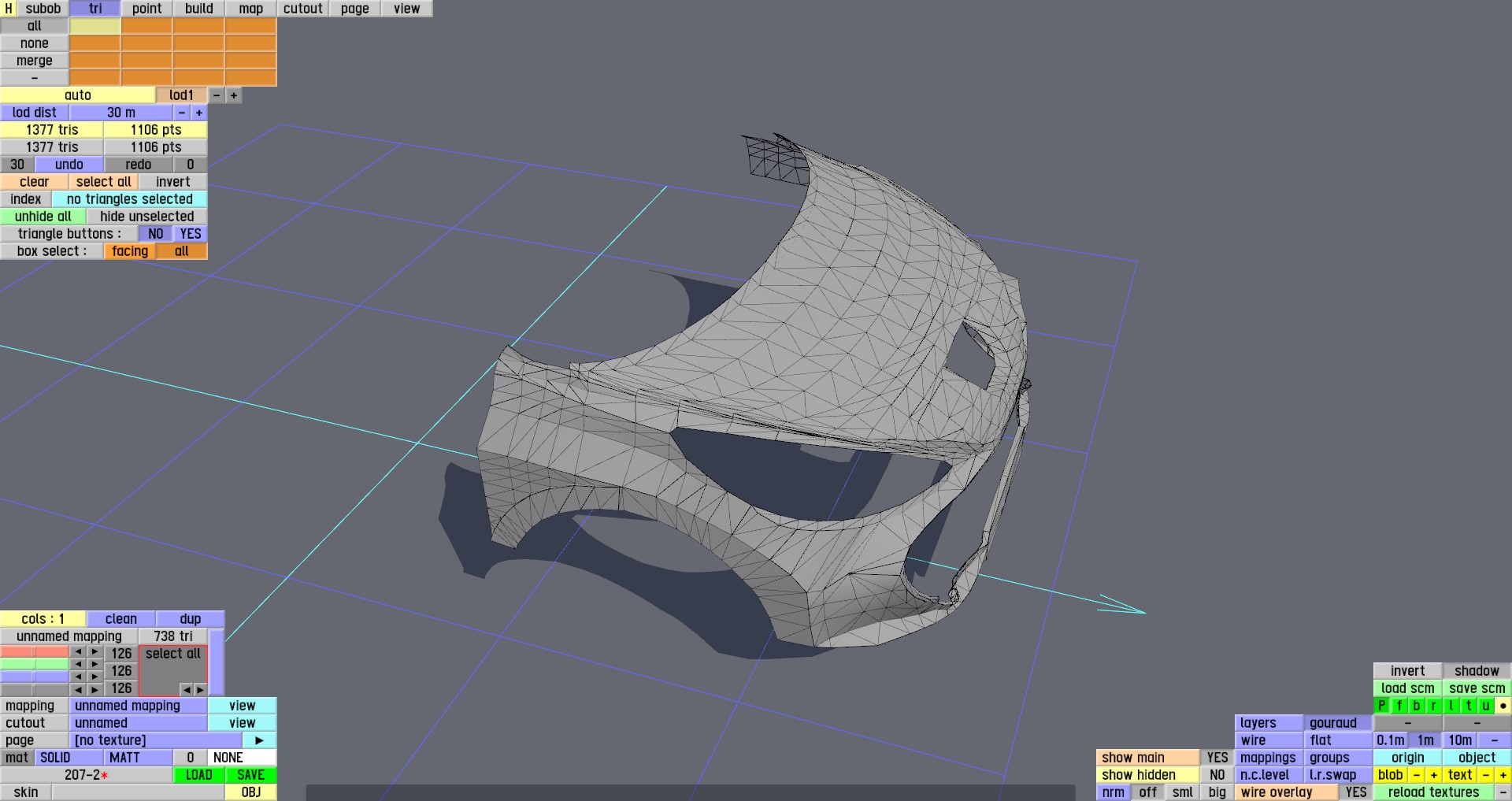Click the redo button

click(139, 165)
